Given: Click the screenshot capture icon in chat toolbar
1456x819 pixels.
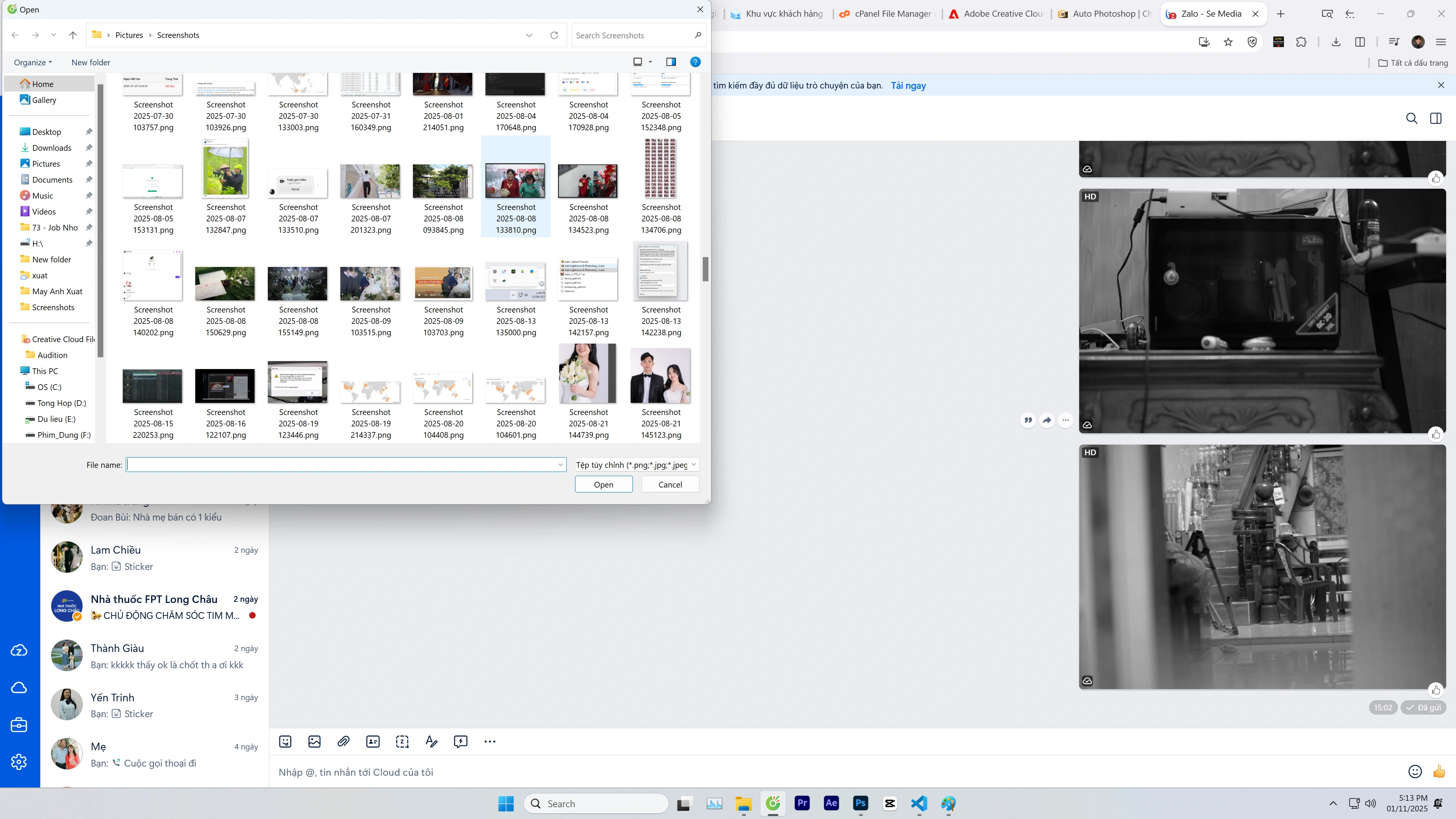Looking at the screenshot, I should (x=402, y=742).
